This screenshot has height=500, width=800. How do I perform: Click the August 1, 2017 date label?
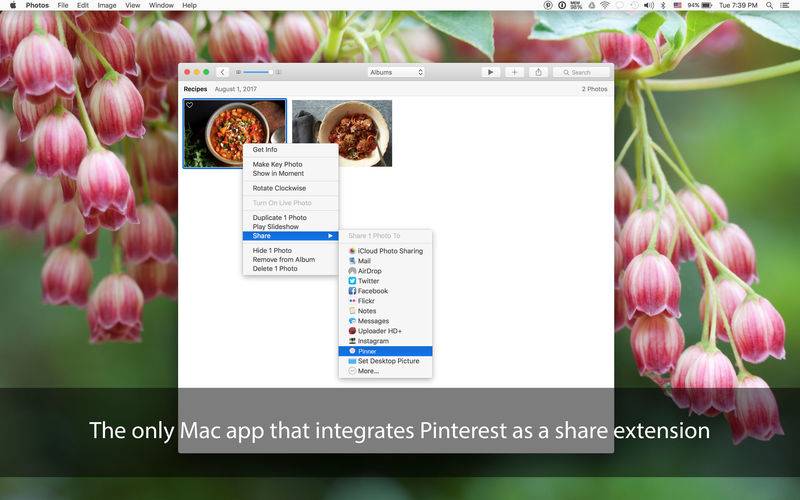[x=235, y=89]
